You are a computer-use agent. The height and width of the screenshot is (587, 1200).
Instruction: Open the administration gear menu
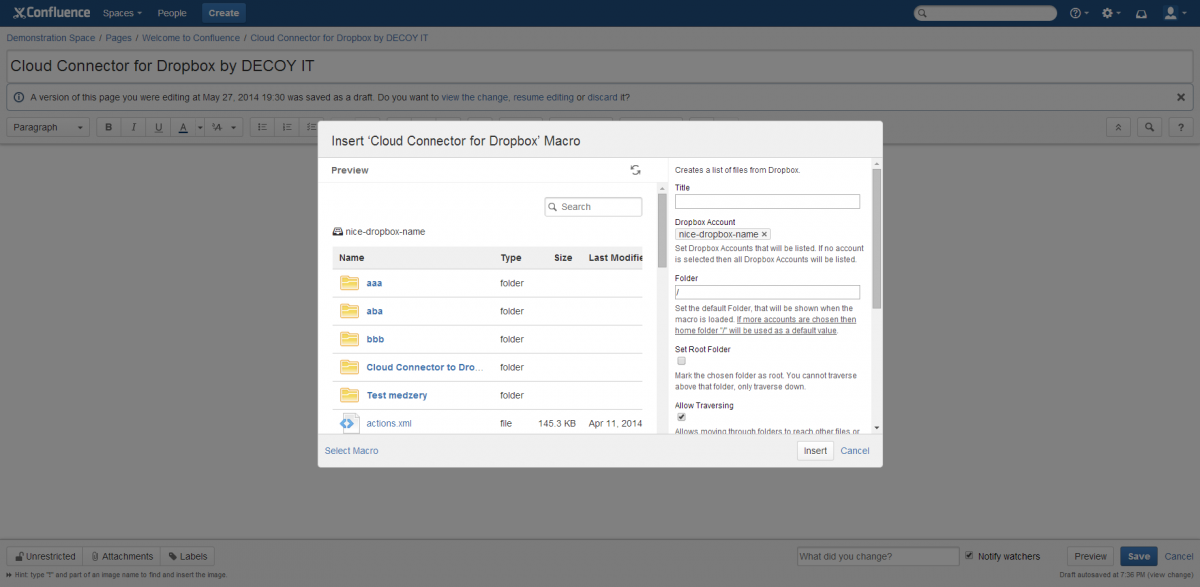coord(1111,13)
